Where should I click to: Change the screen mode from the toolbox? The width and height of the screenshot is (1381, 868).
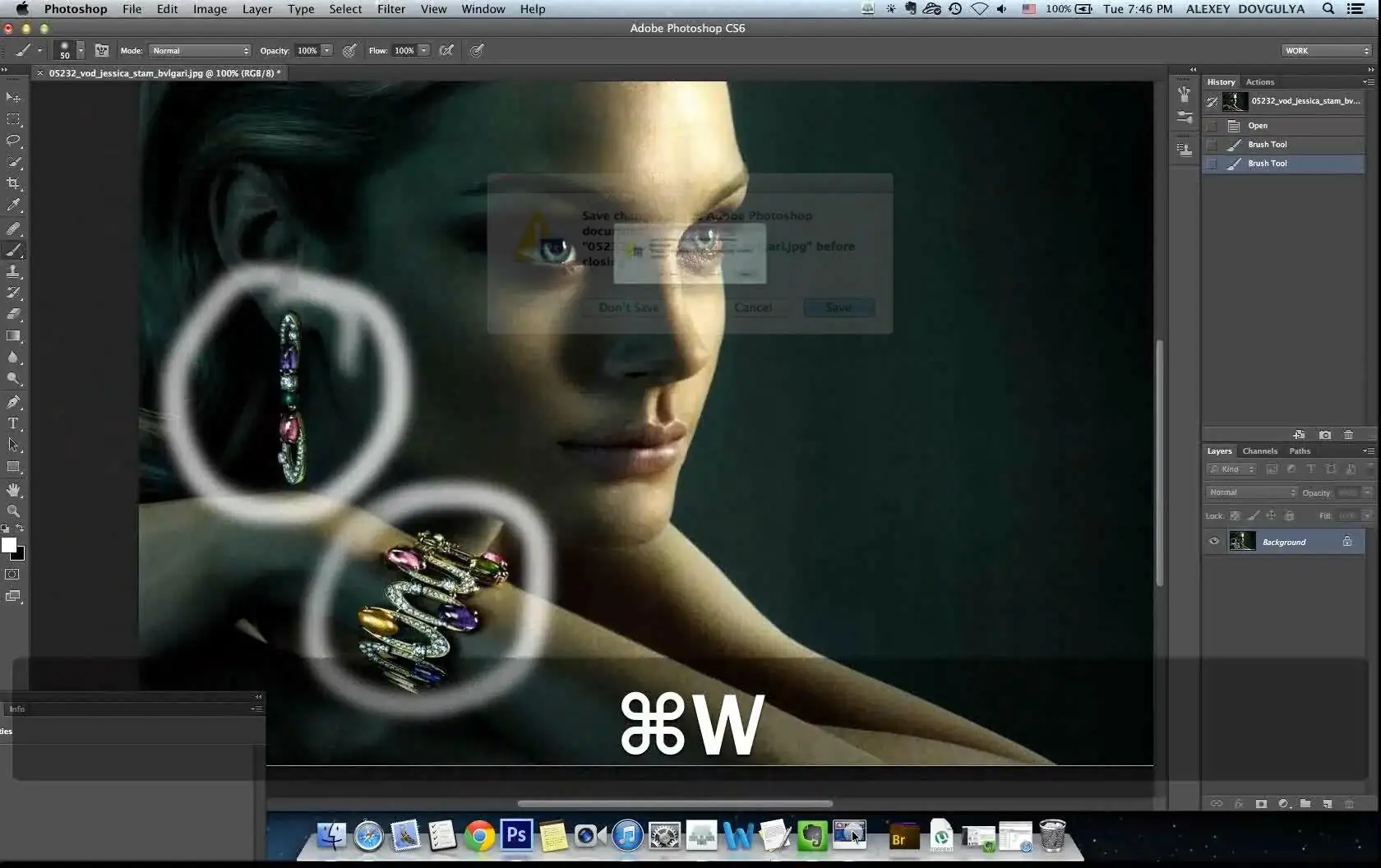13,596
